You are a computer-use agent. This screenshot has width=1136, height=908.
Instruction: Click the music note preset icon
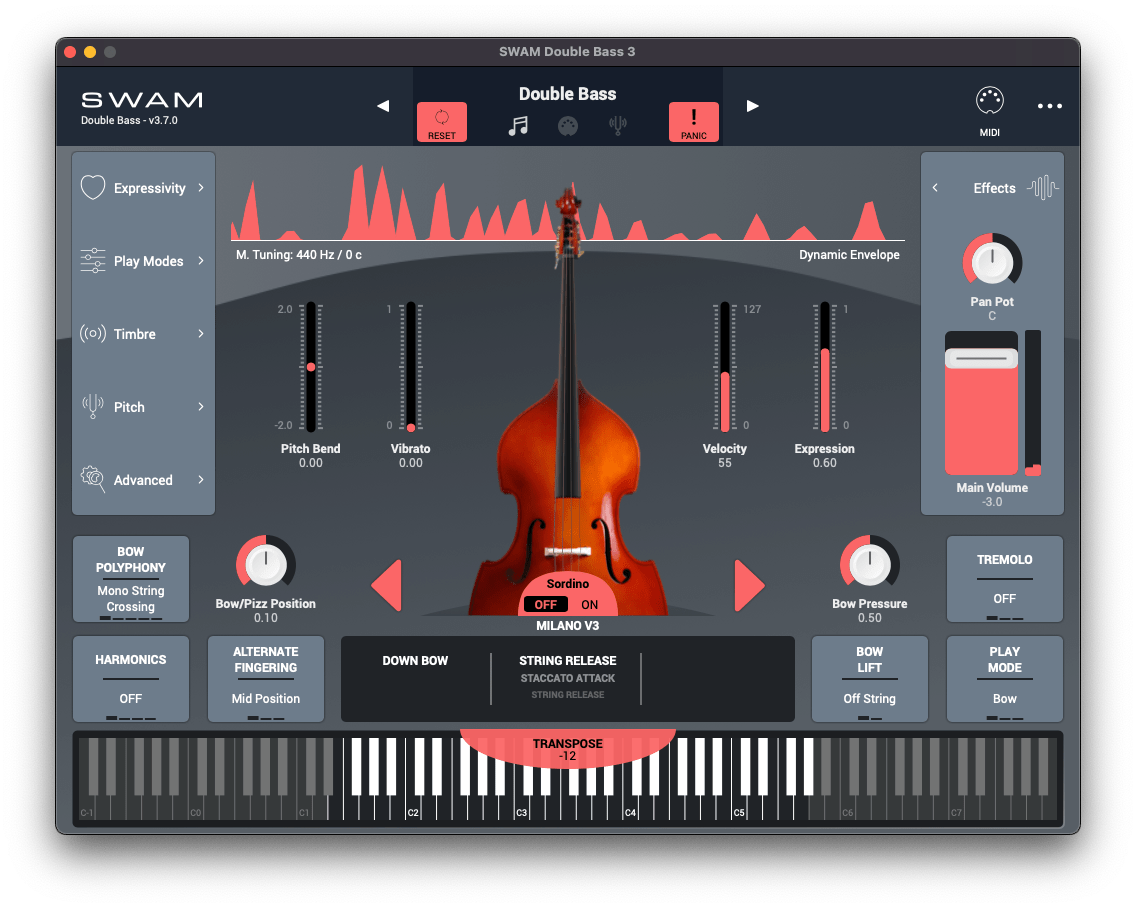point(519,127)
